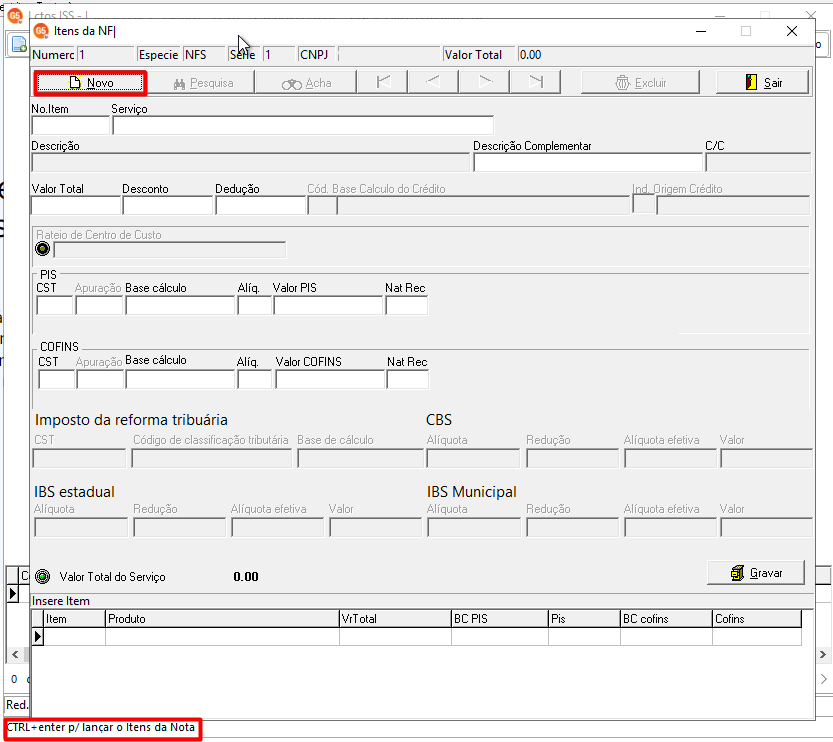This screenshot has width=833, height=742.
Task: Click the Especie NFS field
Action: (203, 55)
